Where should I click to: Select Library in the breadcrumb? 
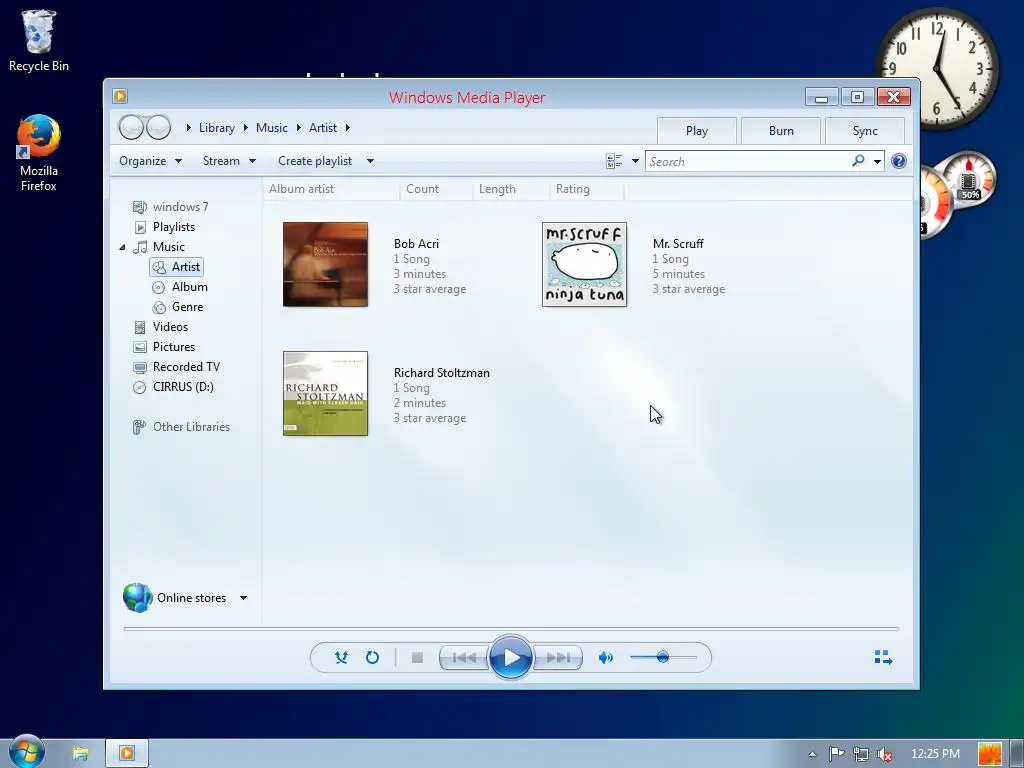pyautogui.click(x=217, y=128)
